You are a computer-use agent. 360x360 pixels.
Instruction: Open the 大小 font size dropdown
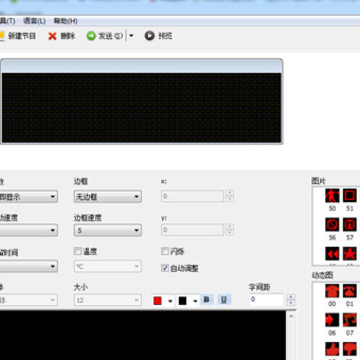click(107, 300)
